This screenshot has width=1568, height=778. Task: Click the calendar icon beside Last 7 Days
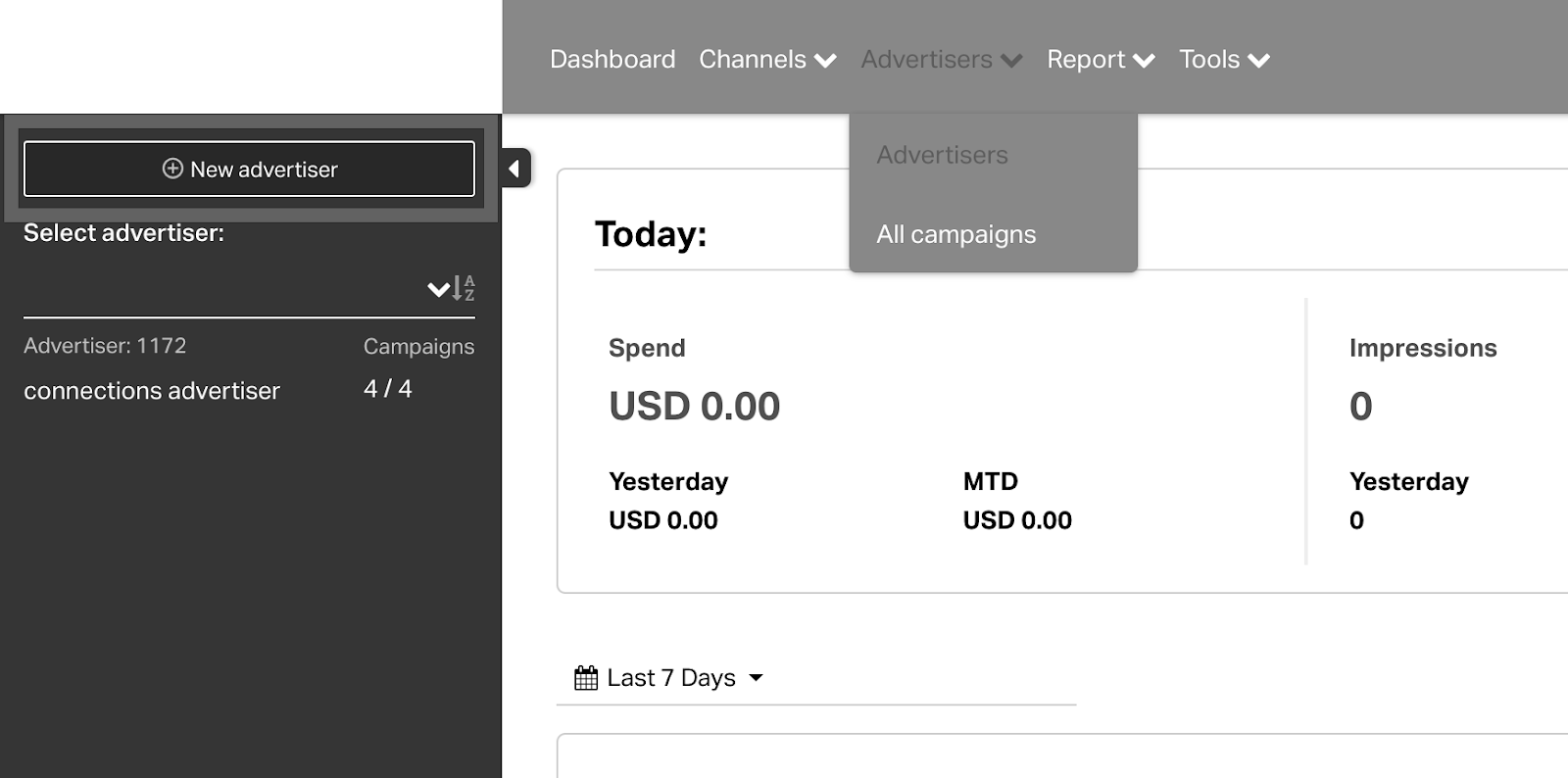586,678
